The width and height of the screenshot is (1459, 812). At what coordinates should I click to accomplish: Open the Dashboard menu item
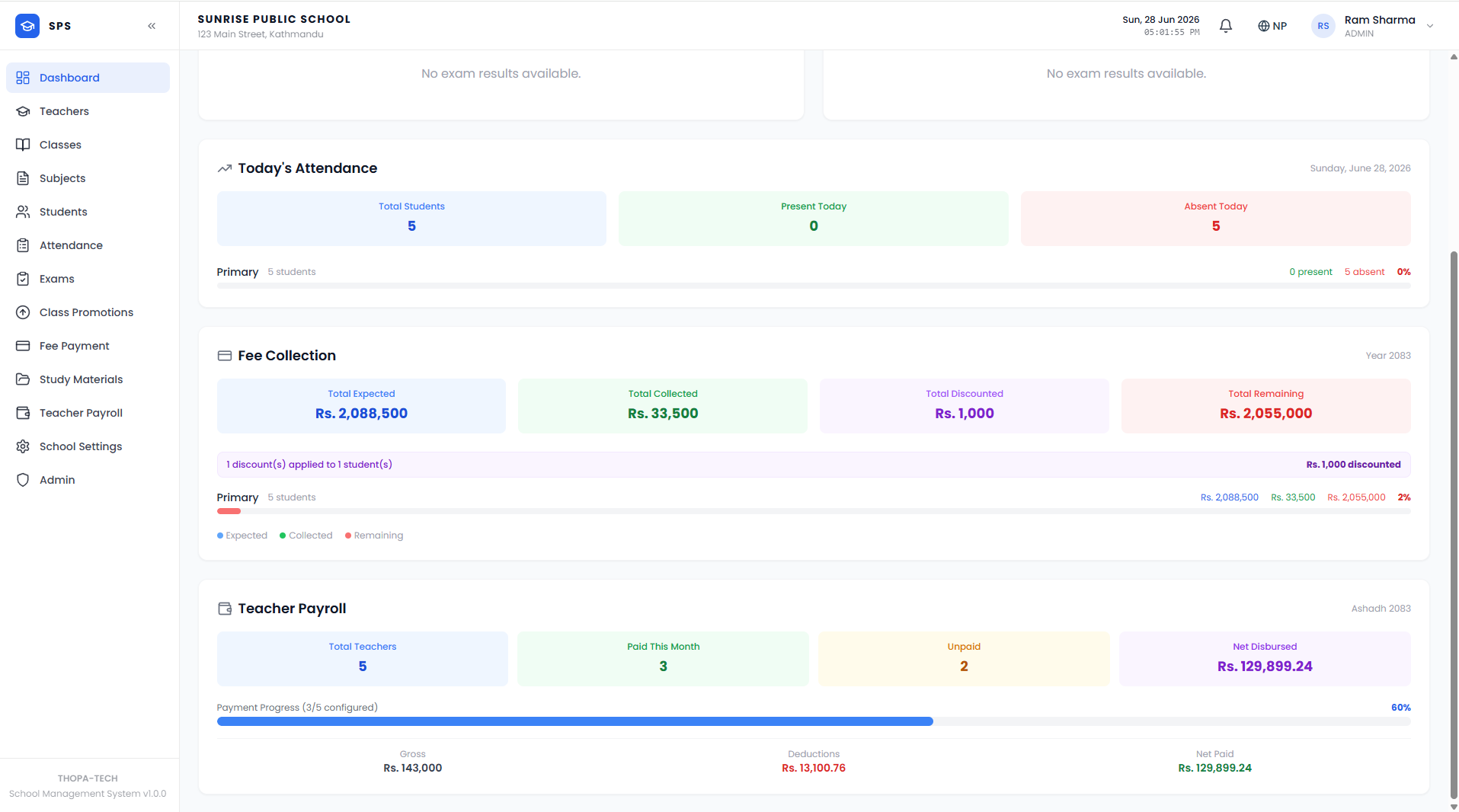[88, 78]
